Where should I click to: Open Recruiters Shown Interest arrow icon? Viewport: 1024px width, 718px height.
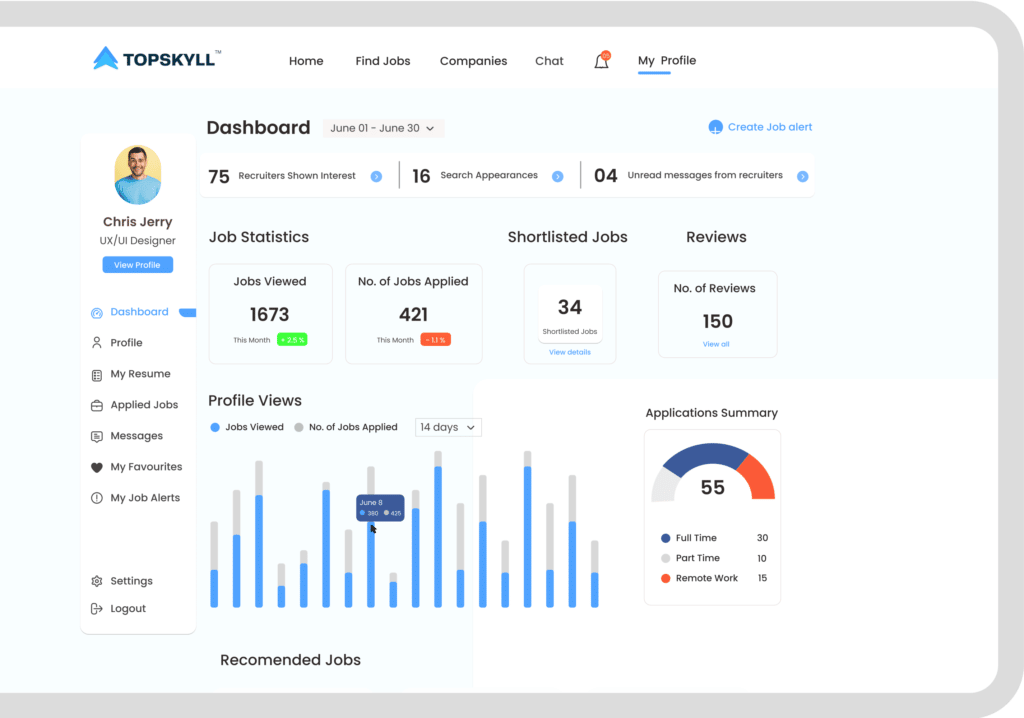376,176
